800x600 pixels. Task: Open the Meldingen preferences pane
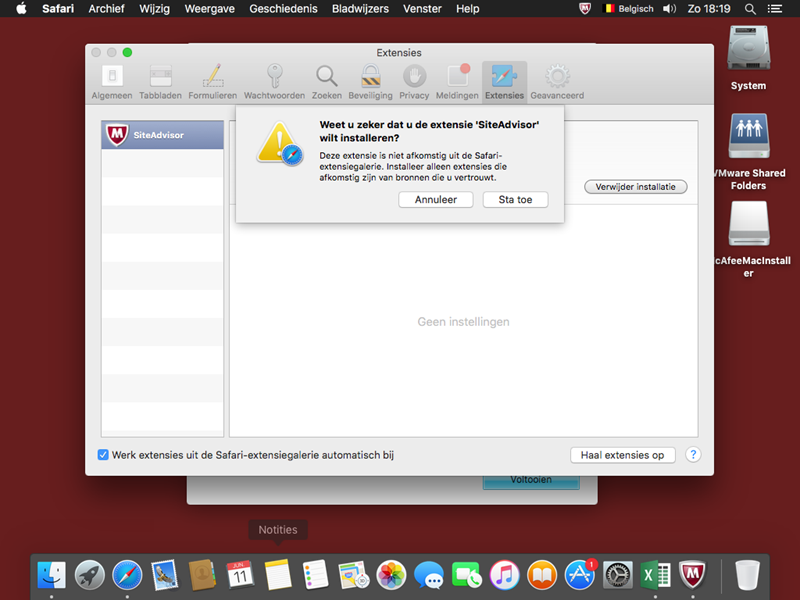pyautogui.click(x=457, y=82)
